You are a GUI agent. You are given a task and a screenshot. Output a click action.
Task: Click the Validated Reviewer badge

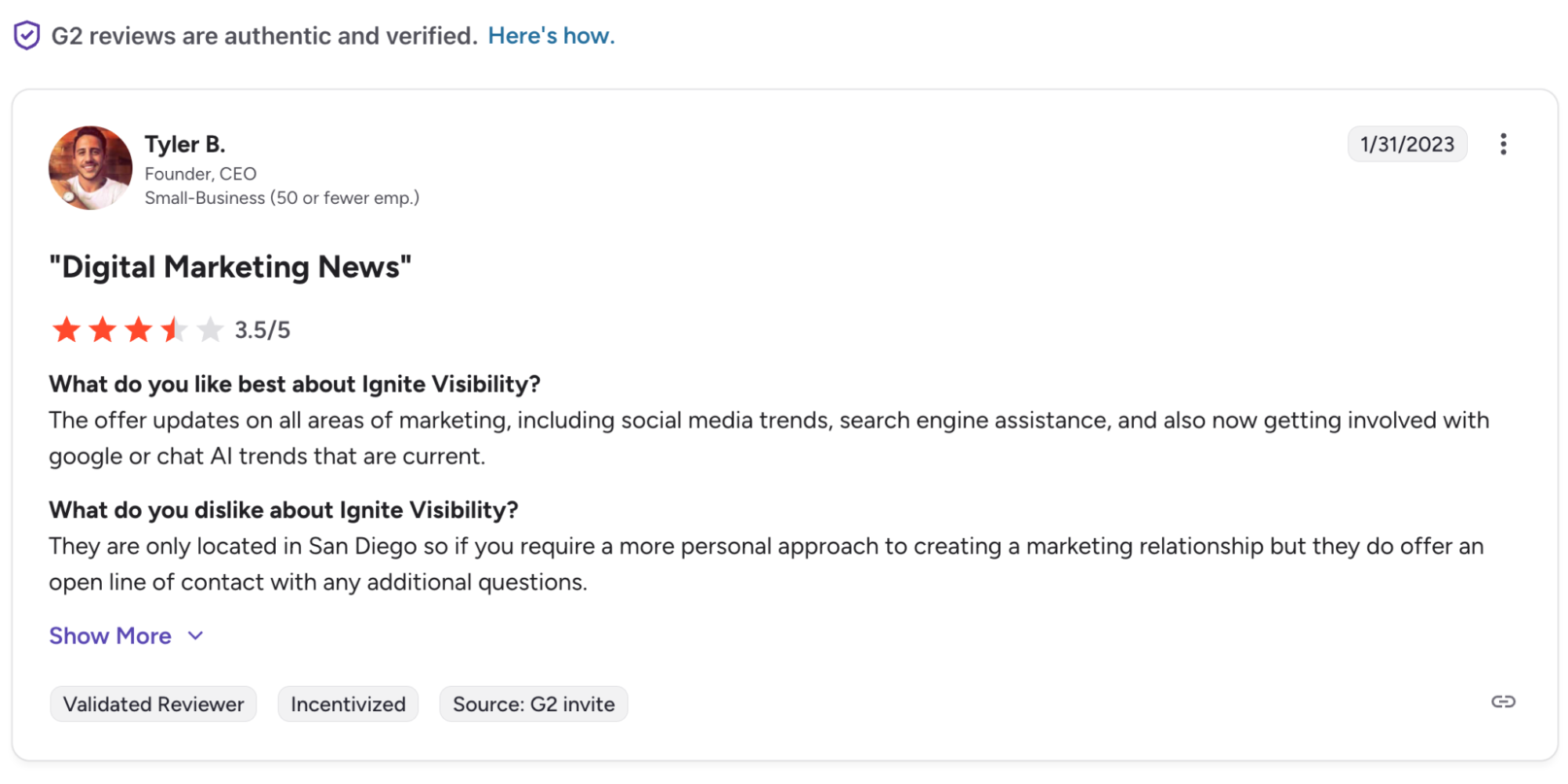[154, 704]
